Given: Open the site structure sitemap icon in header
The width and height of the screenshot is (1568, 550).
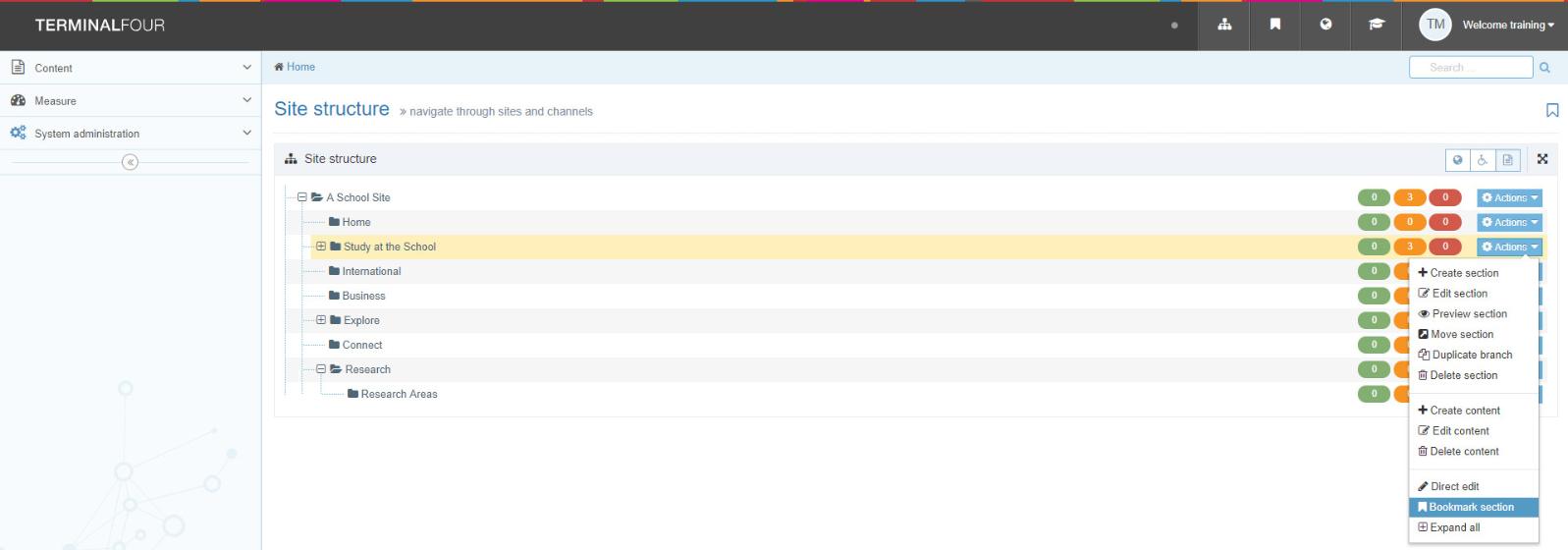Looking at the screenshot, I should [1224, 25].
